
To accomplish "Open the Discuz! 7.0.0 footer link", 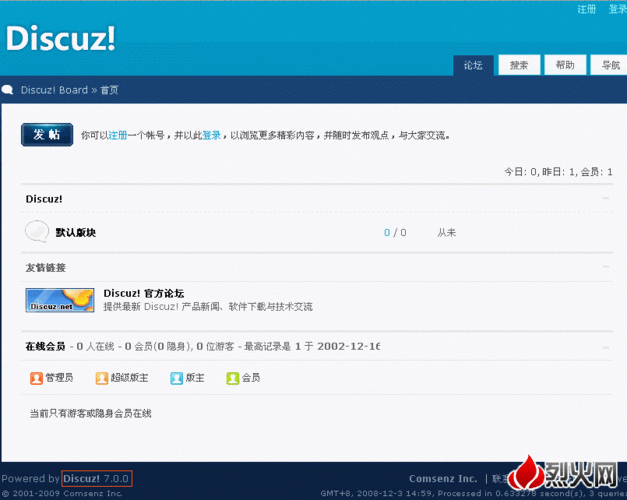I will coord(96,478).
